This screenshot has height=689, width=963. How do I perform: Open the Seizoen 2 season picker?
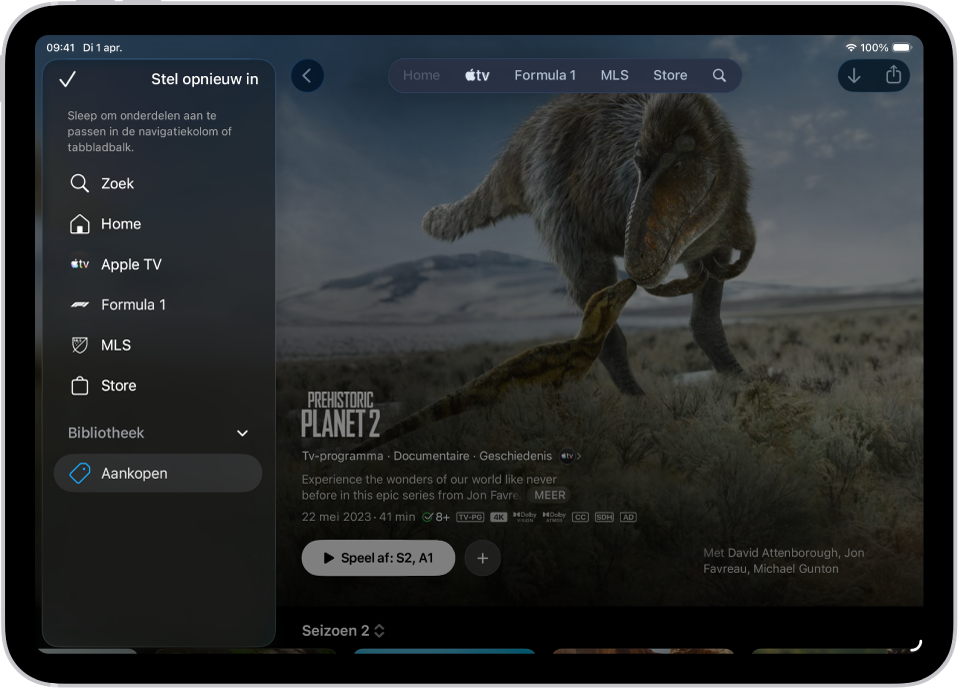pyautogui.click(x=343, y=631)
